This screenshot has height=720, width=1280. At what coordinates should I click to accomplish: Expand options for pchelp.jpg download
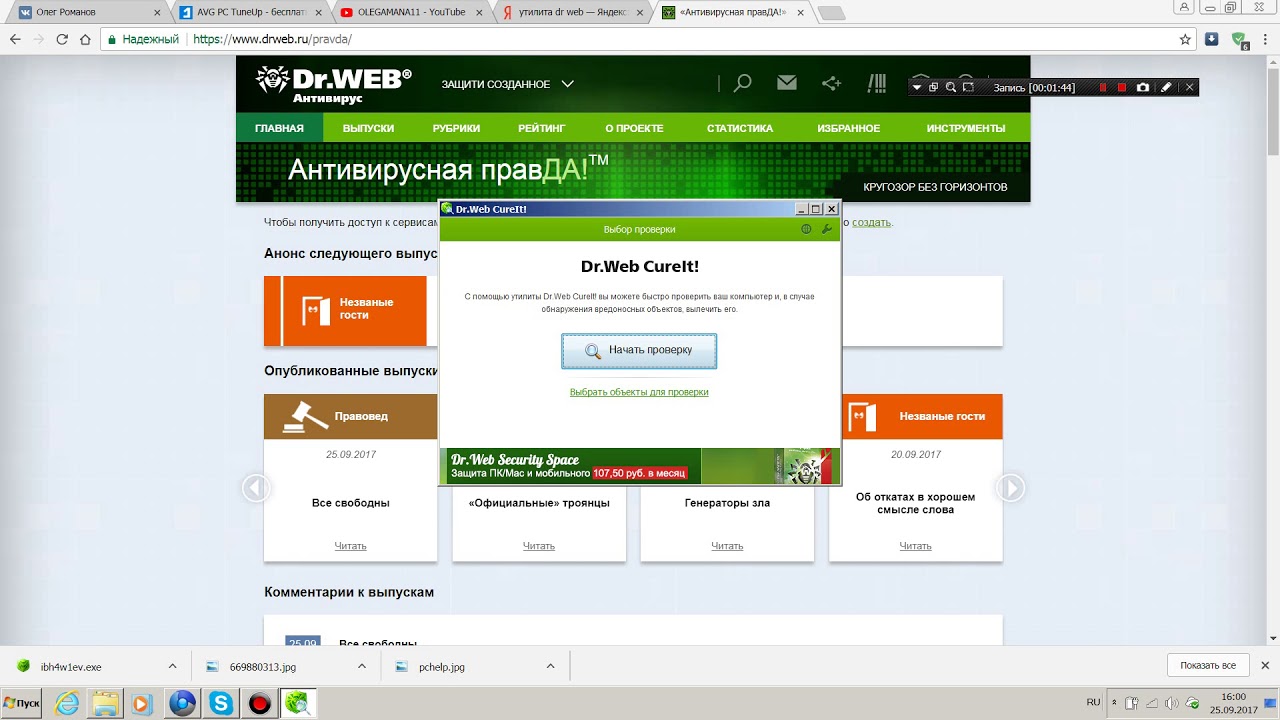click(x=550, y=666)
